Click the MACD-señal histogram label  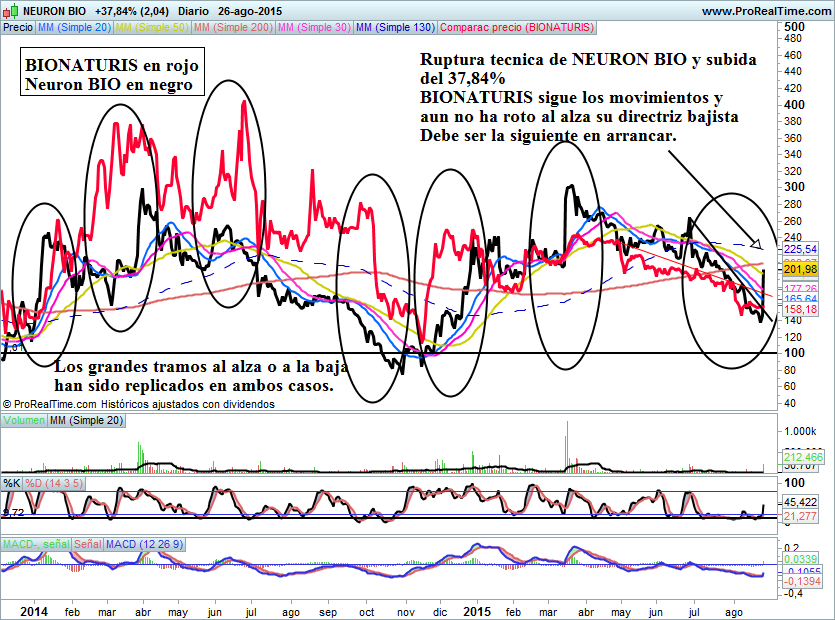35,544
